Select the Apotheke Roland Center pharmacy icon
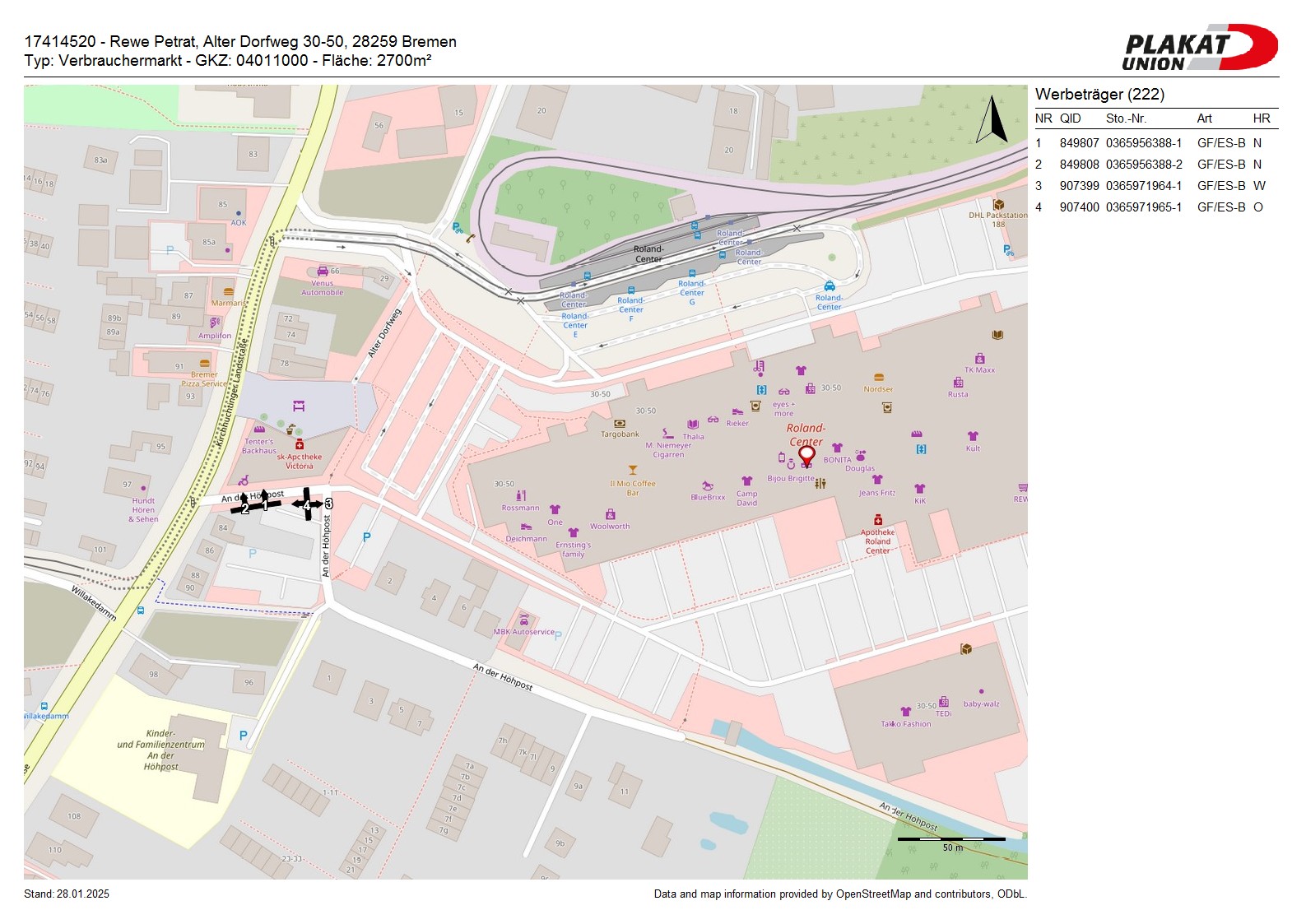The height and width of the screenshot is (924, 1306). [878, 520]
